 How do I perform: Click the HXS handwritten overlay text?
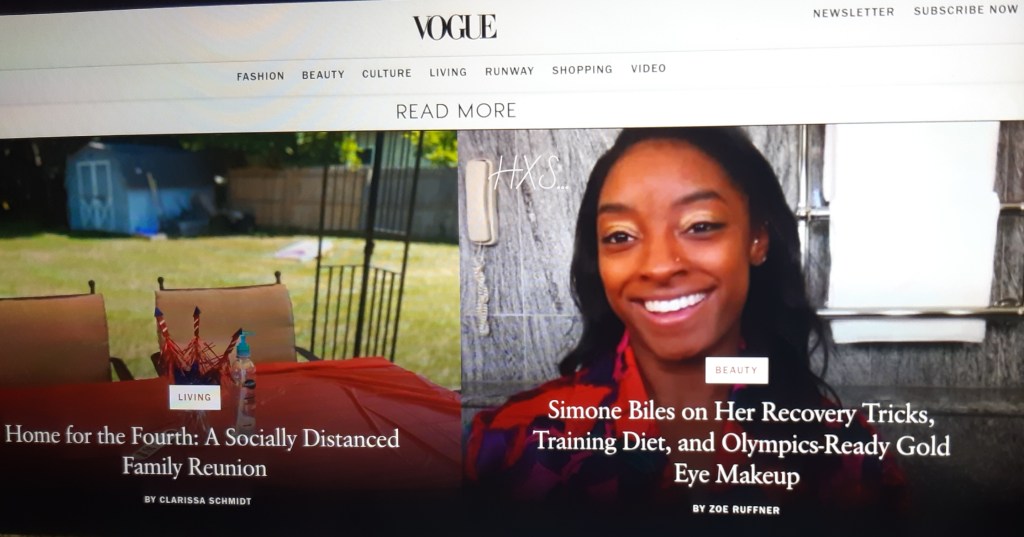pyautogui.click(x=528, y=172)
